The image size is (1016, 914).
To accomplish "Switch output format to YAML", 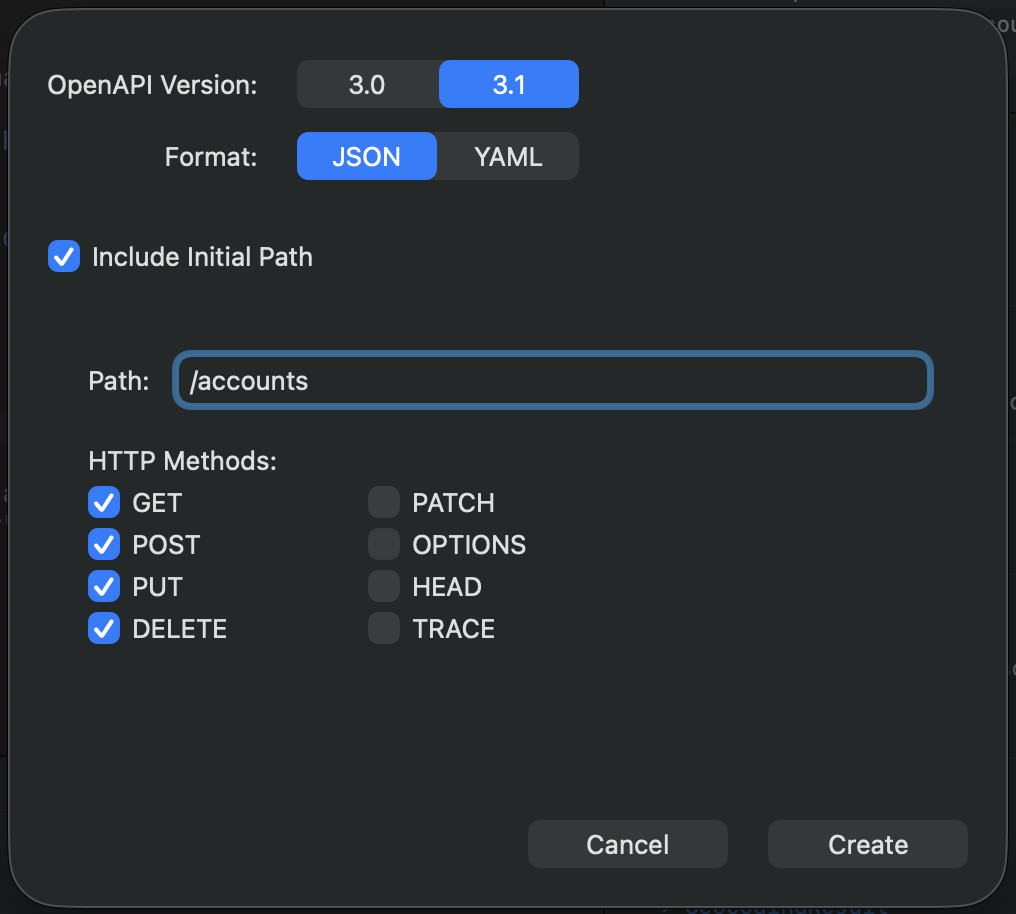I will tap(508, 156).
